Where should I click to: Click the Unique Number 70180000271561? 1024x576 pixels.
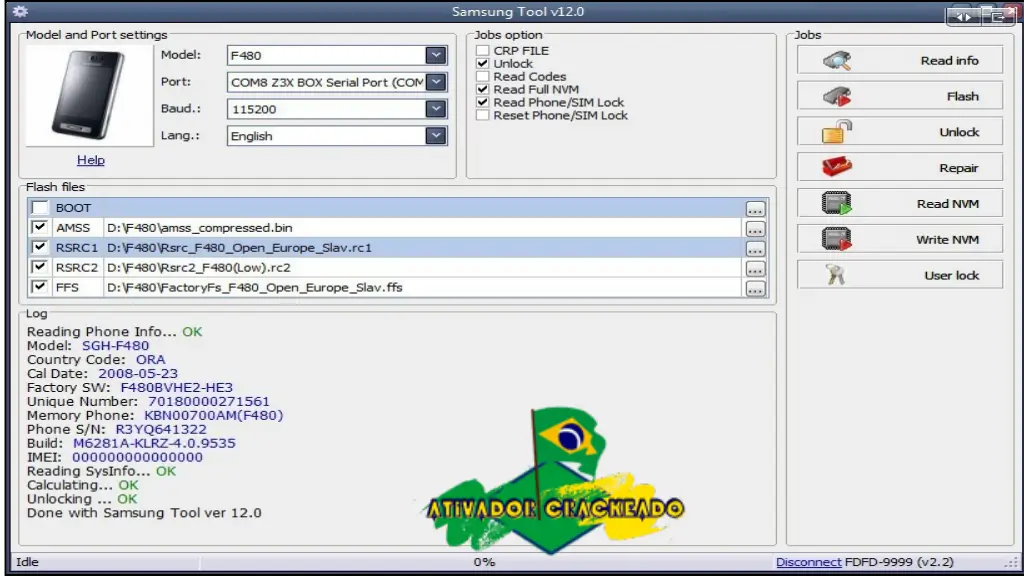[208, 402]
